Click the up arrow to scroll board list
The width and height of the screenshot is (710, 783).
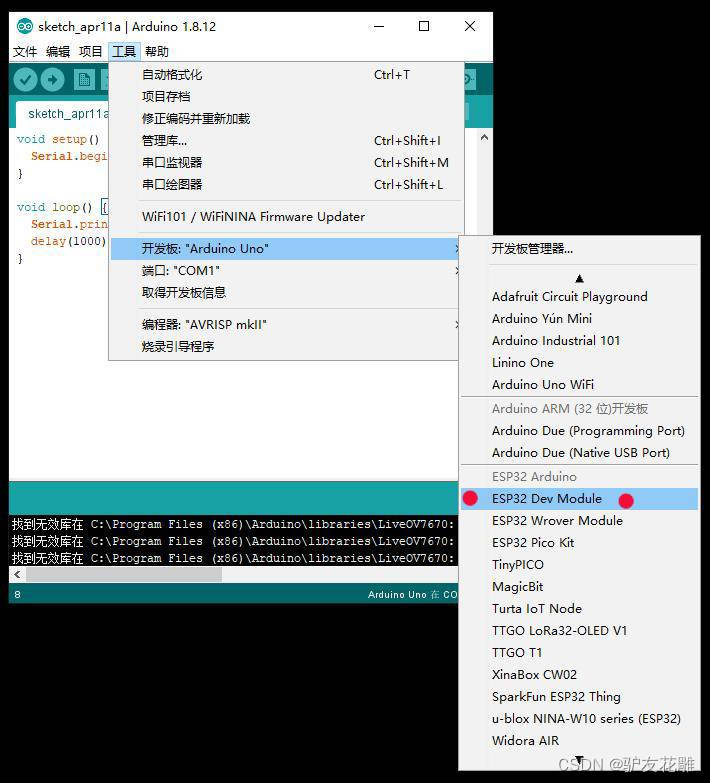579,279
